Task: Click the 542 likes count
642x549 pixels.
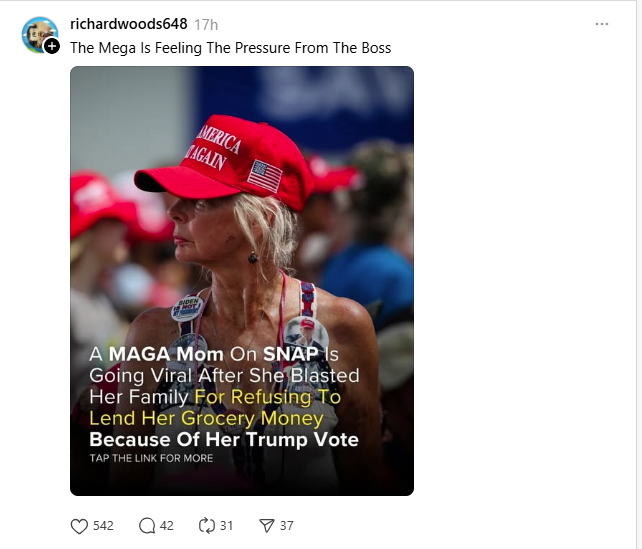Action: point(103,526)
